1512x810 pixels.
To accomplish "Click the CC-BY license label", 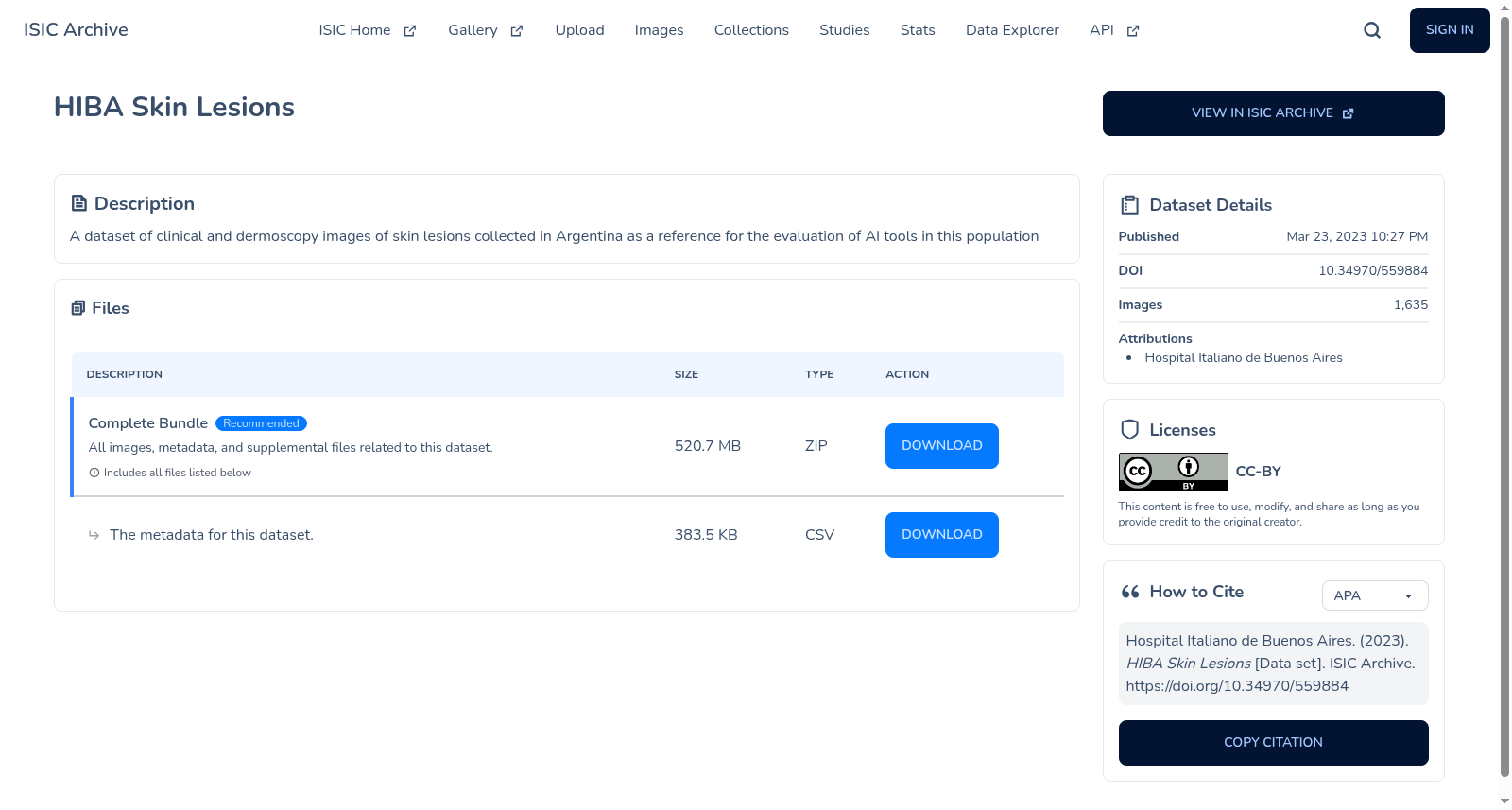I will 1259,472.
